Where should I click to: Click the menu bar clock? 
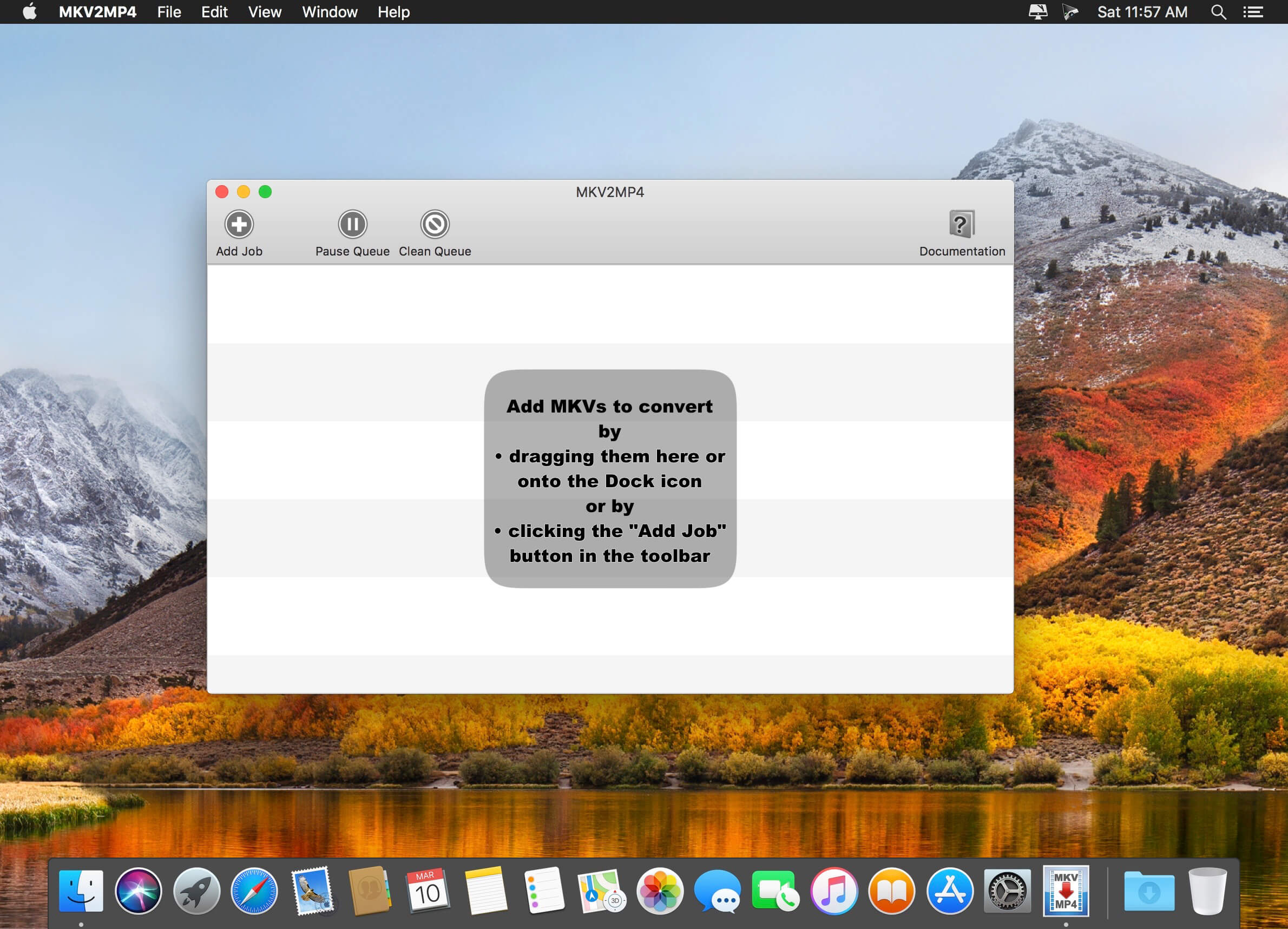tap(1141, 12)
